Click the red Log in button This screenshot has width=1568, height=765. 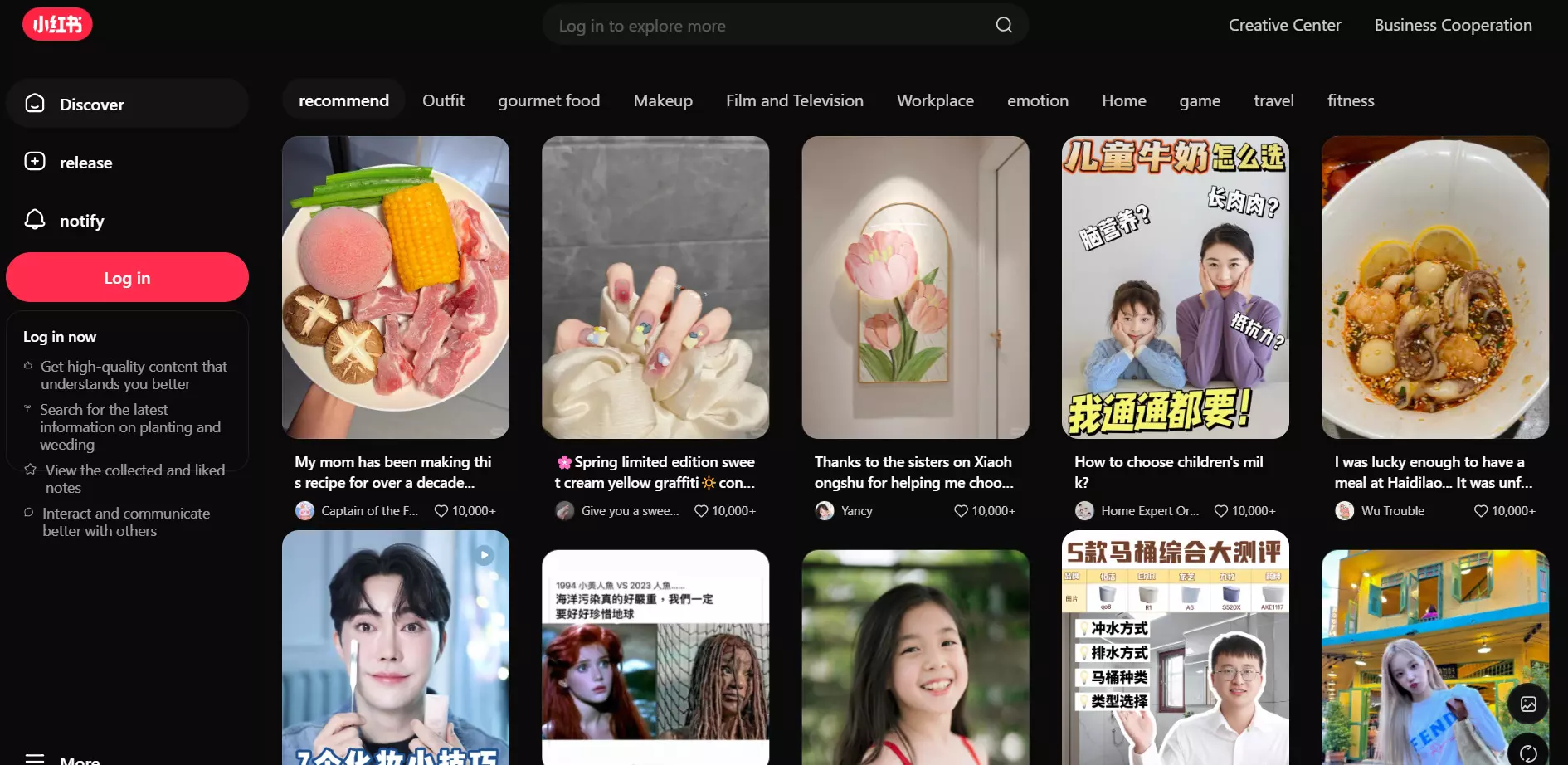(x=127, y=277)
